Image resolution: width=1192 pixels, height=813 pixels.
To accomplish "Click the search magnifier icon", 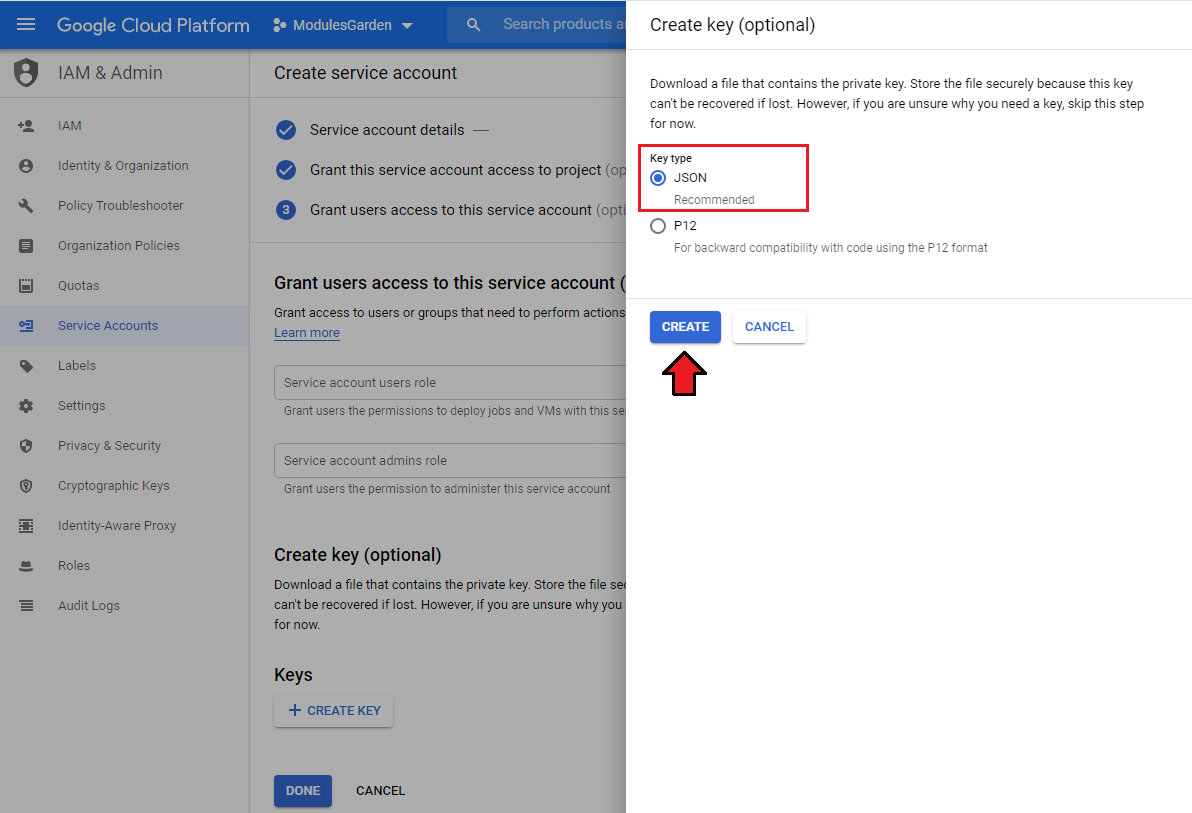I will (x=474, y=25).
